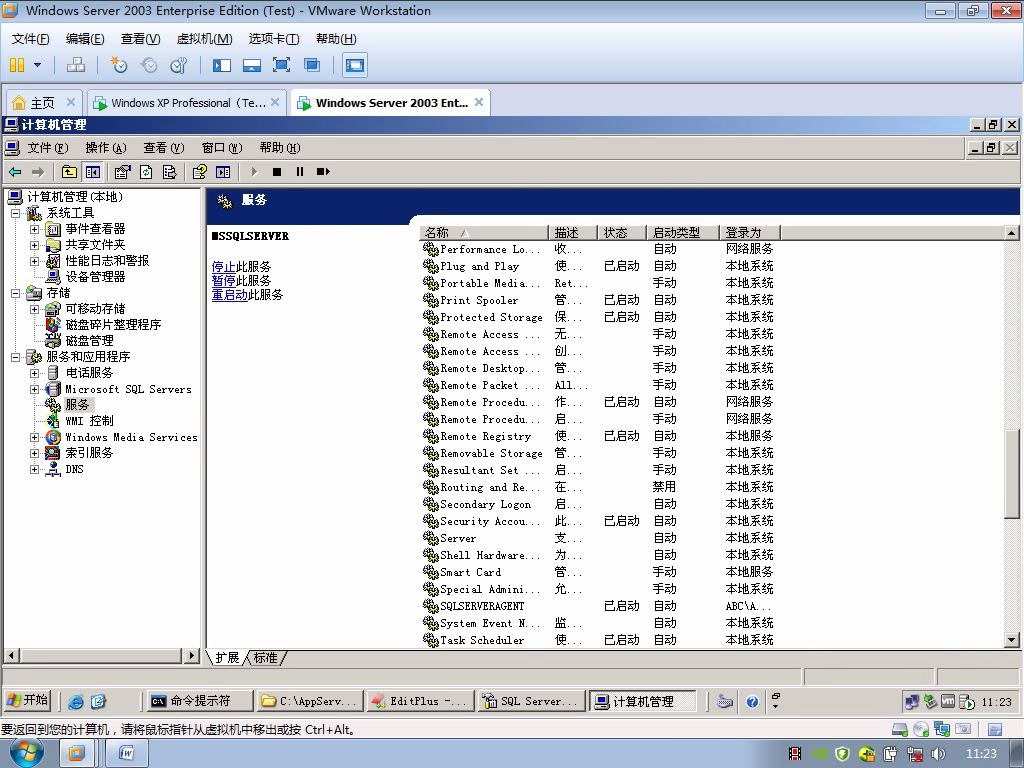
Task: Click the Up one level folder icon
Action: [69, 172]
